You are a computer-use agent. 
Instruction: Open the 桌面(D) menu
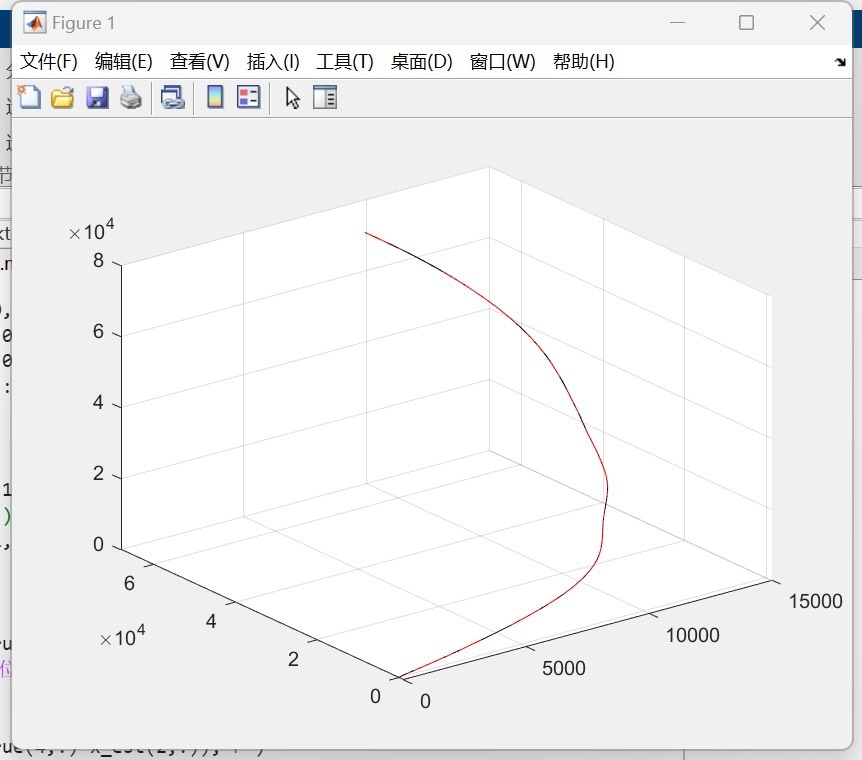pos(421,62)
